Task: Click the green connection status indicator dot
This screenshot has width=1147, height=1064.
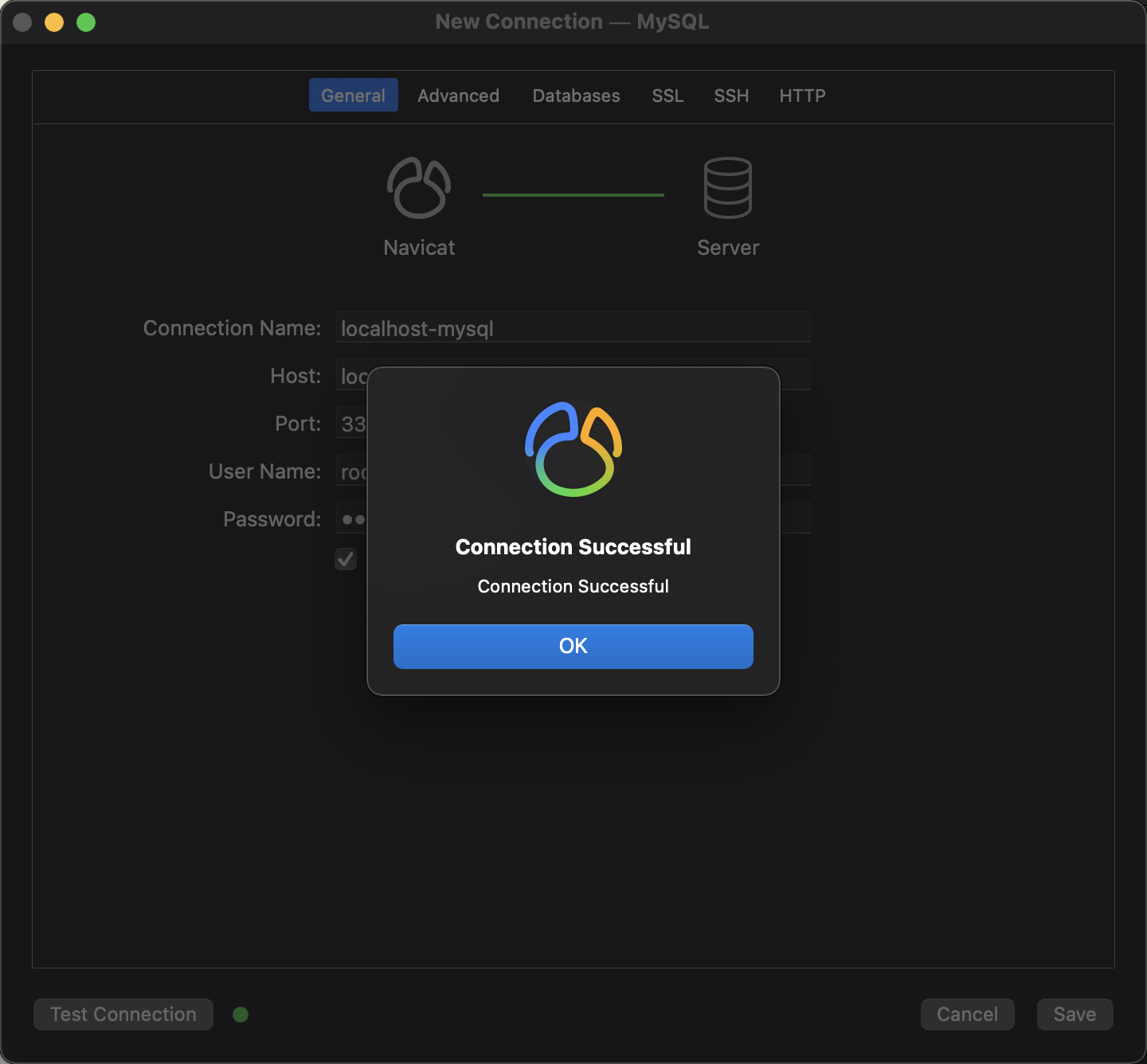Action: (241, 1015)
